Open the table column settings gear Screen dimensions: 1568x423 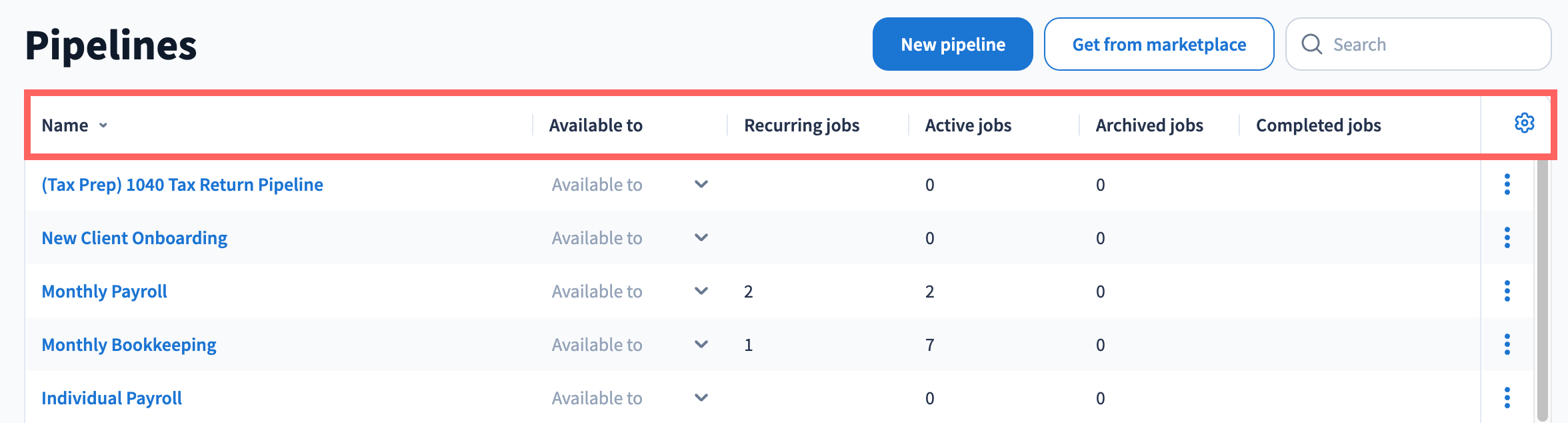(1524, 123)
